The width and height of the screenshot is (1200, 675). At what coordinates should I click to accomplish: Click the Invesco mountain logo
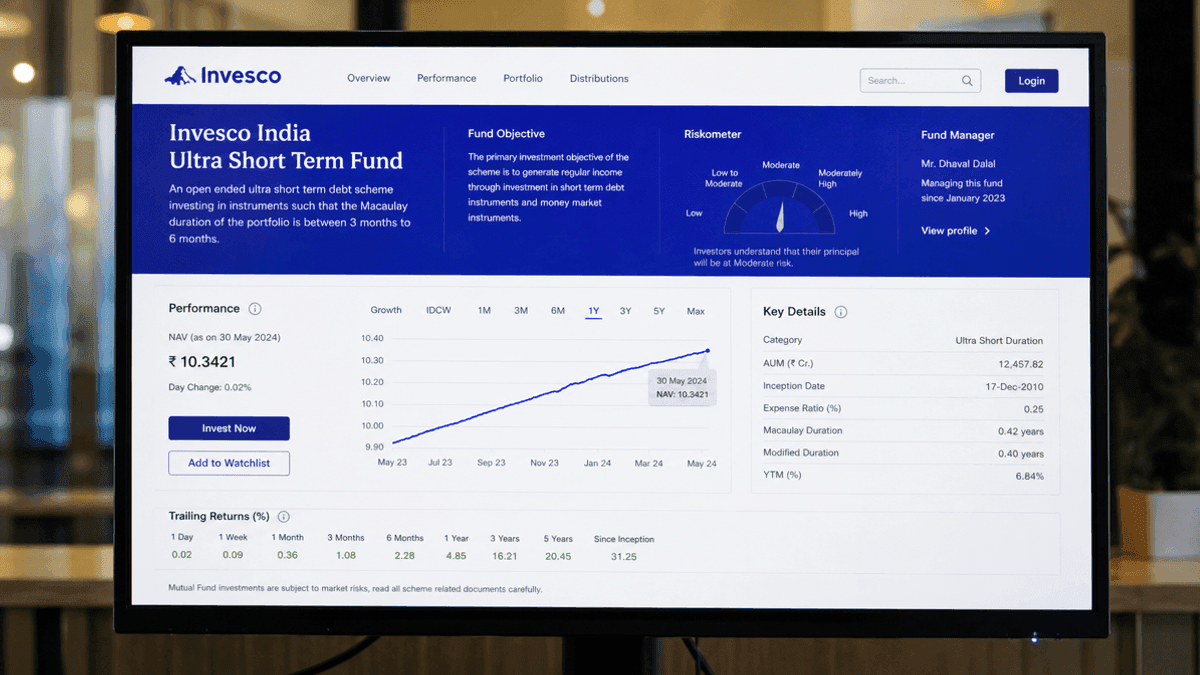[180, 75]
